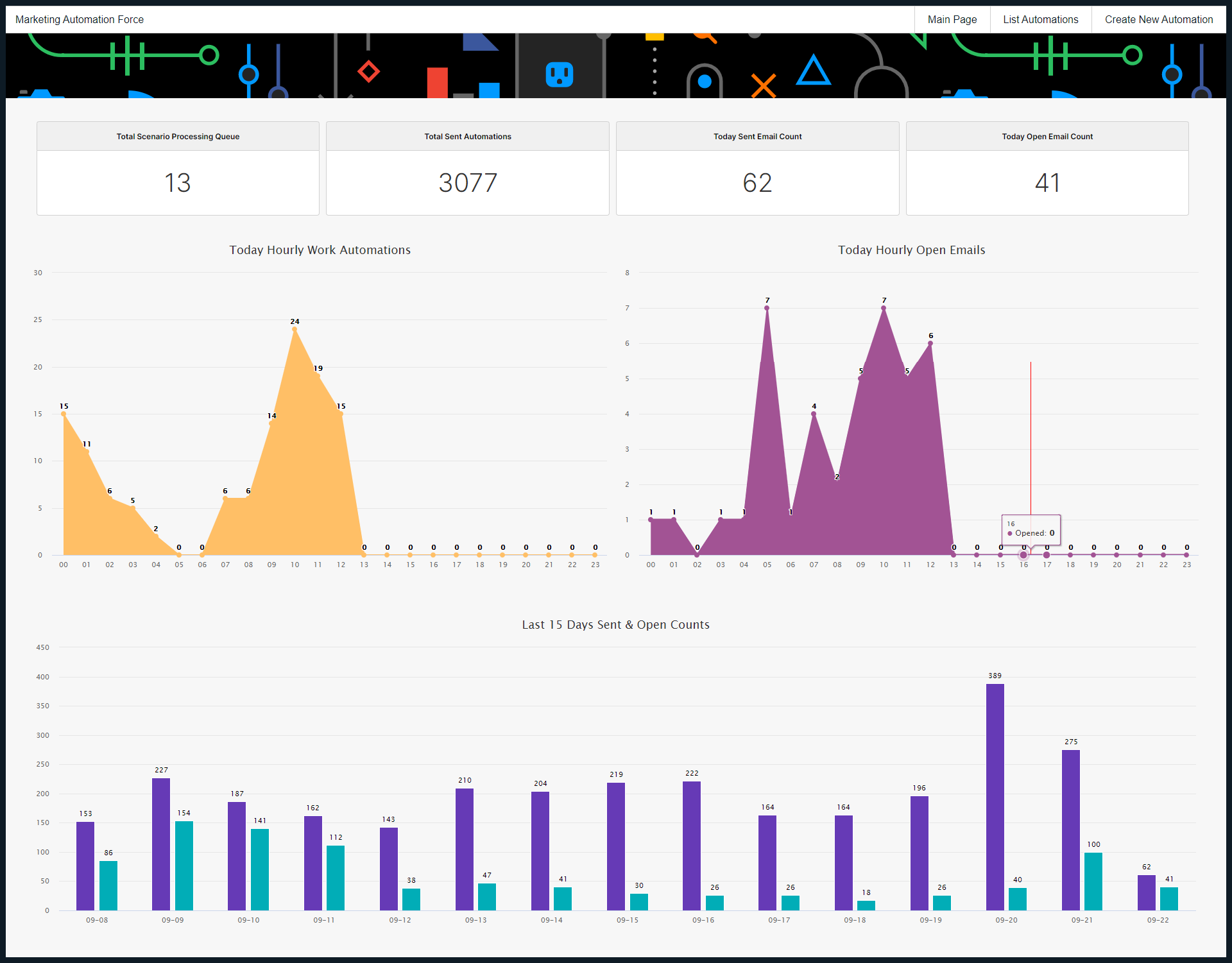Open List Automations in navigation
Image resolution: width=1232 pixels, height=963 pixels.
point(1041,19)
